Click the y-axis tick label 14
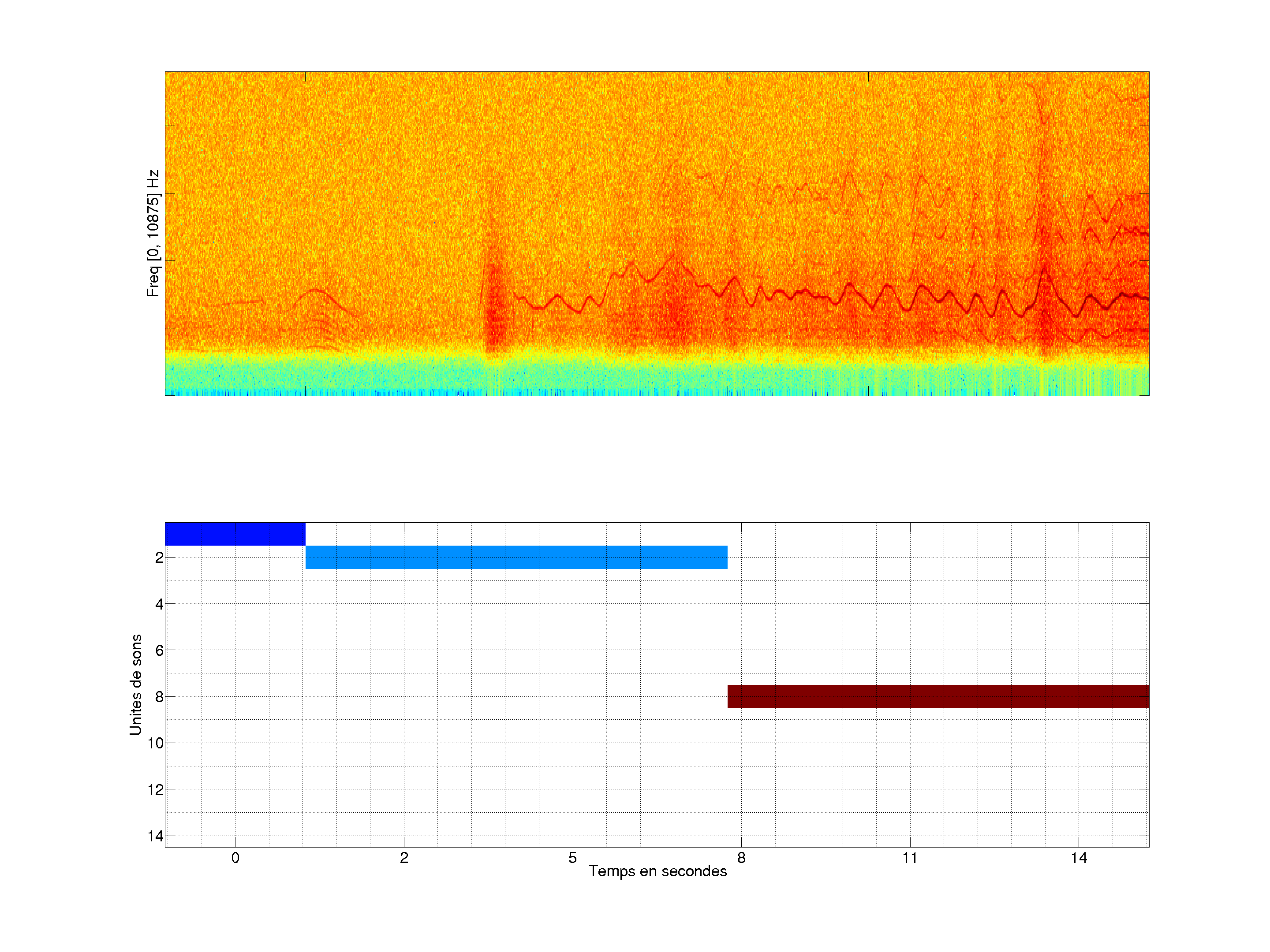This screenshot has width=1270, height=952. pyautogui.click(x=156, y=836)
